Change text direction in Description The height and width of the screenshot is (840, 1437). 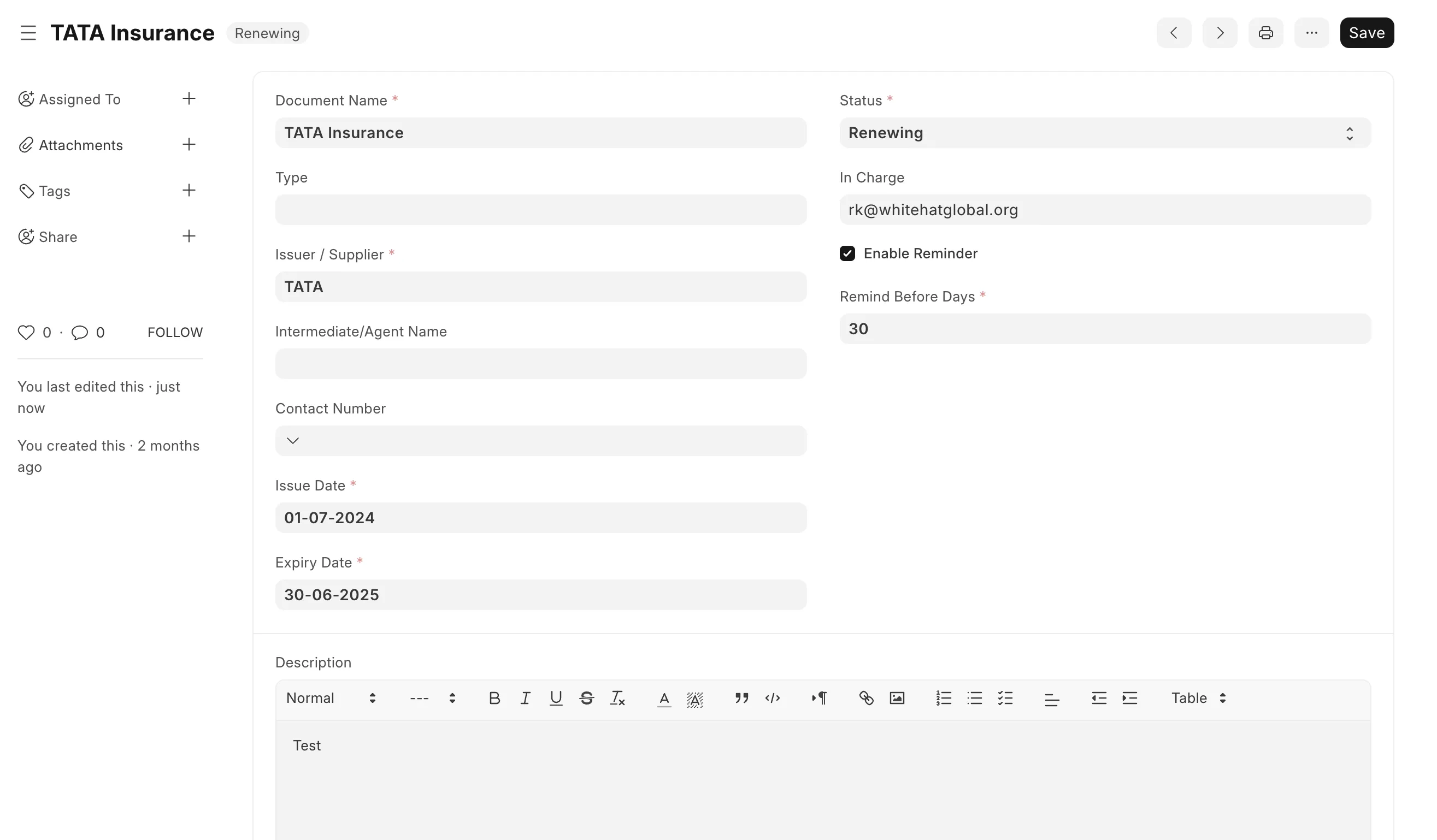[x=820, y=698]
